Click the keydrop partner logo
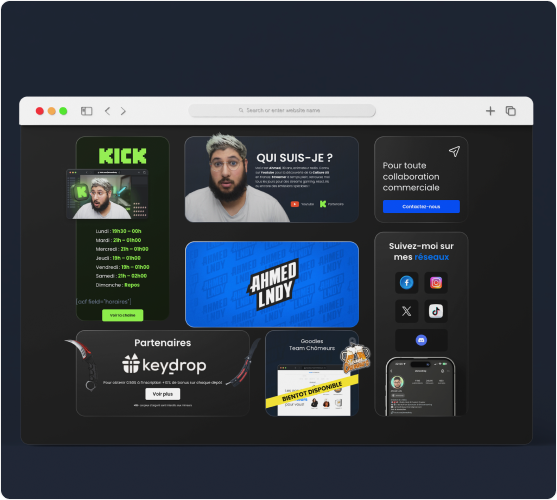Viewport: 557px width, 500px height. pyautogui.click(x=164, y=365)
